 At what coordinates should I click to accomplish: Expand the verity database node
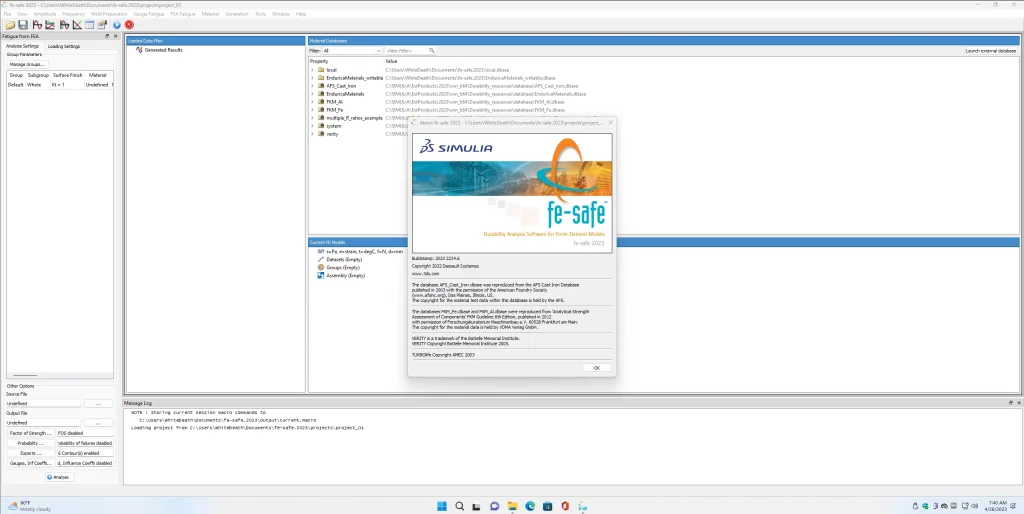point(312,133)
